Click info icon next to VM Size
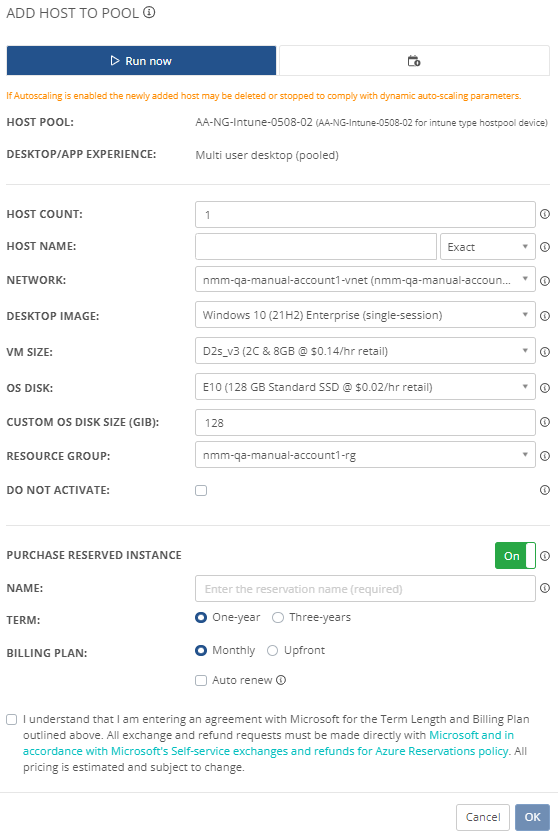The image size is (558, 835). pyautogui.click(x=545, y=352)
